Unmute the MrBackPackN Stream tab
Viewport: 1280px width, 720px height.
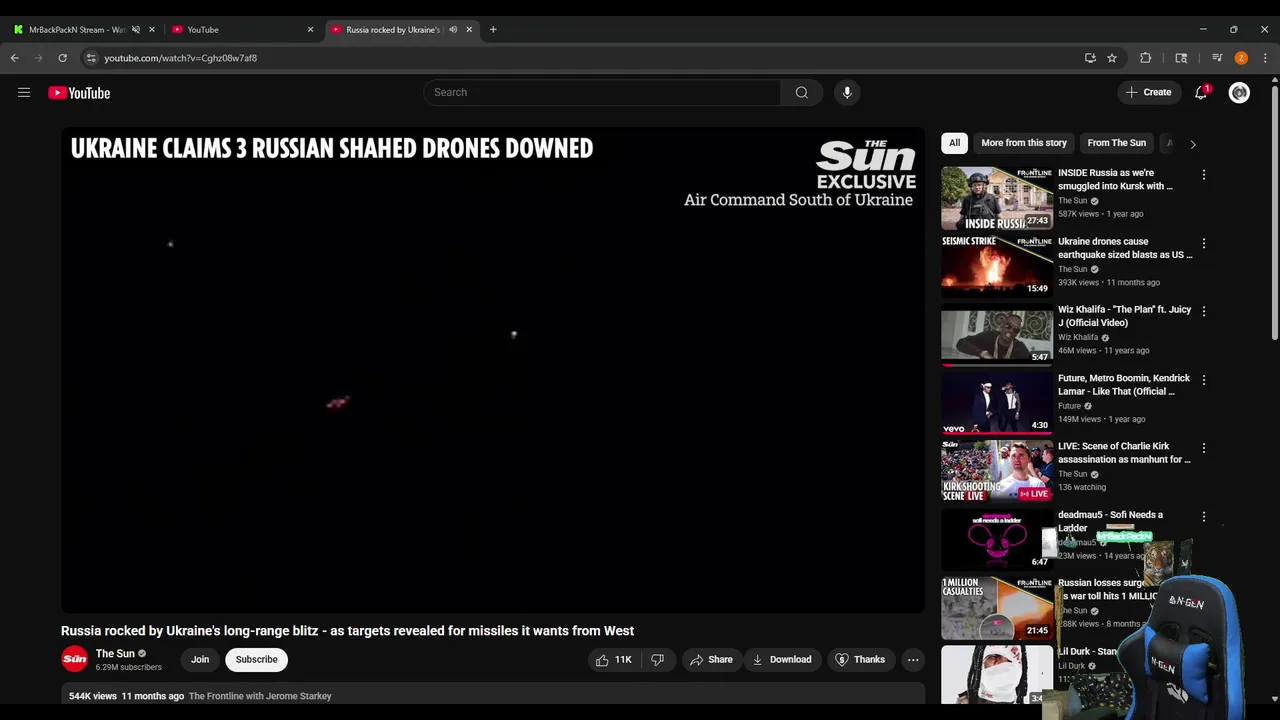[136, 30]
